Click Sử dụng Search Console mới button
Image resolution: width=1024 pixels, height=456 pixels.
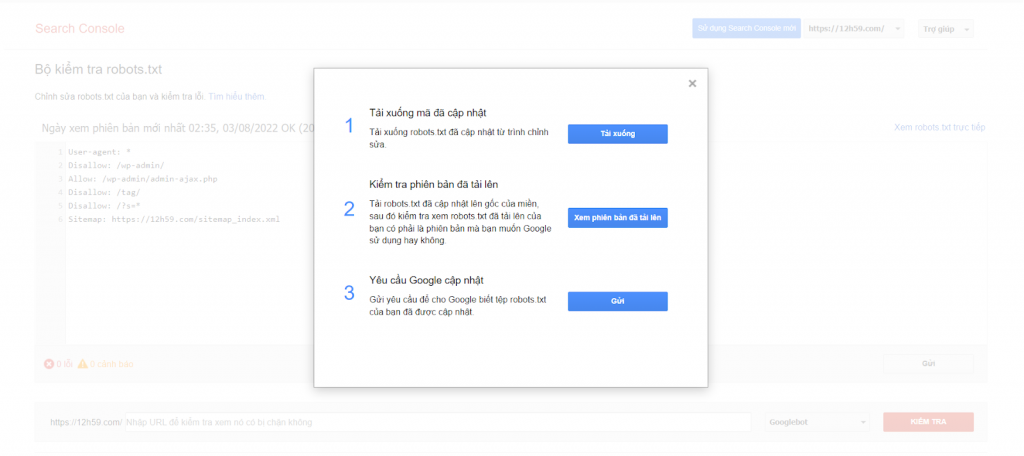pyautogui.click(x=746, y=29)
